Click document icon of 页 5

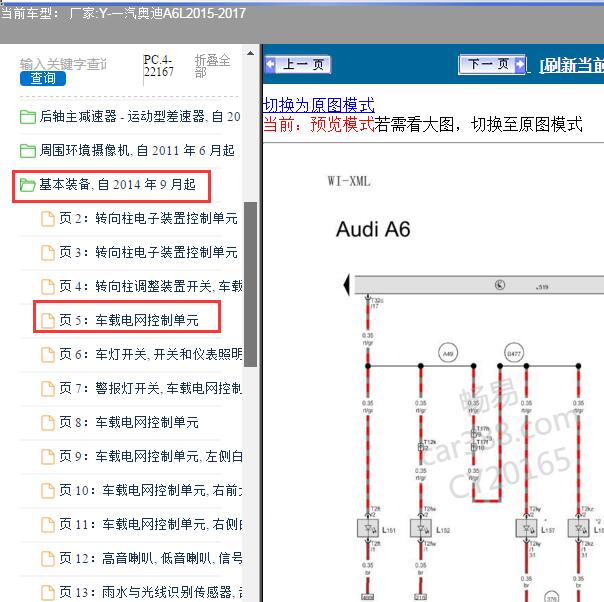click(x=48, y=320)
